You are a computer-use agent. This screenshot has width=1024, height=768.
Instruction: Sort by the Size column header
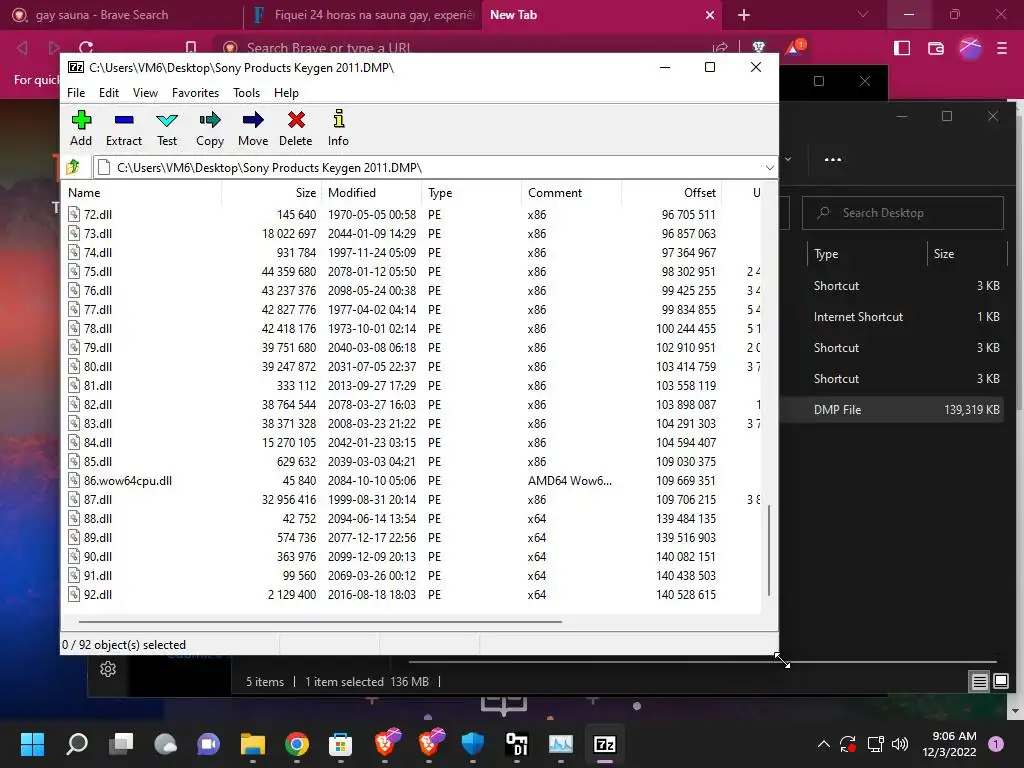272,193
